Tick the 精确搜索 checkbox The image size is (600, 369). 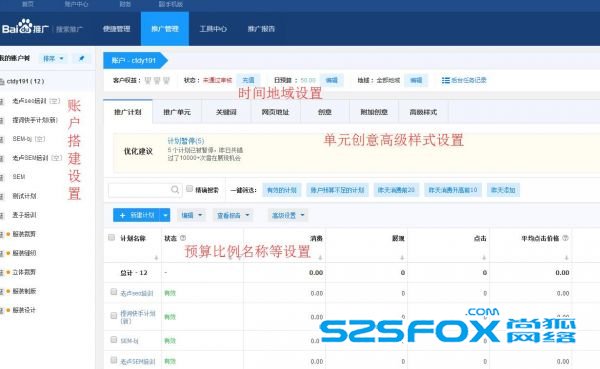pyautogui.click(x=189, y=189)
